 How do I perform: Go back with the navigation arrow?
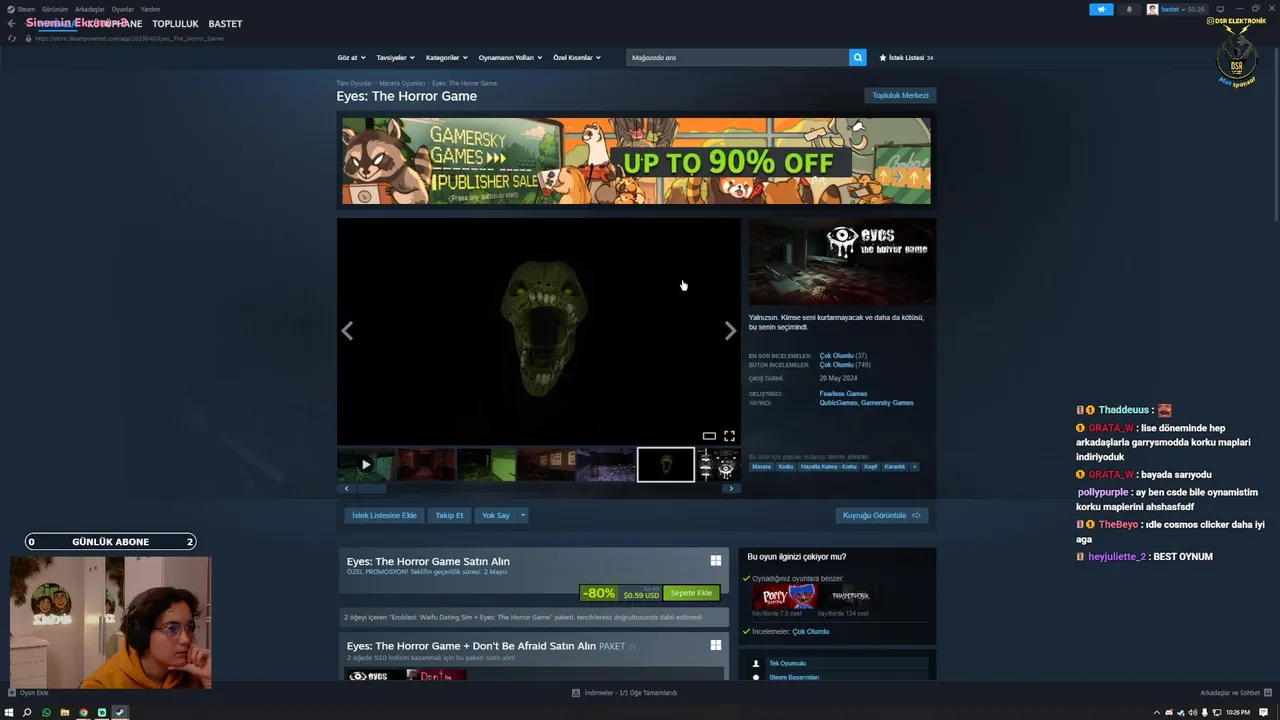pos(11,23)
